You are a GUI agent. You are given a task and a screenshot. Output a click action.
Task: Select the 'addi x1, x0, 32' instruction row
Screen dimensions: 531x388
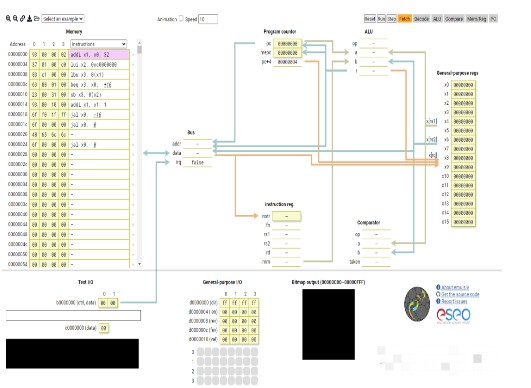pos(99,55)
